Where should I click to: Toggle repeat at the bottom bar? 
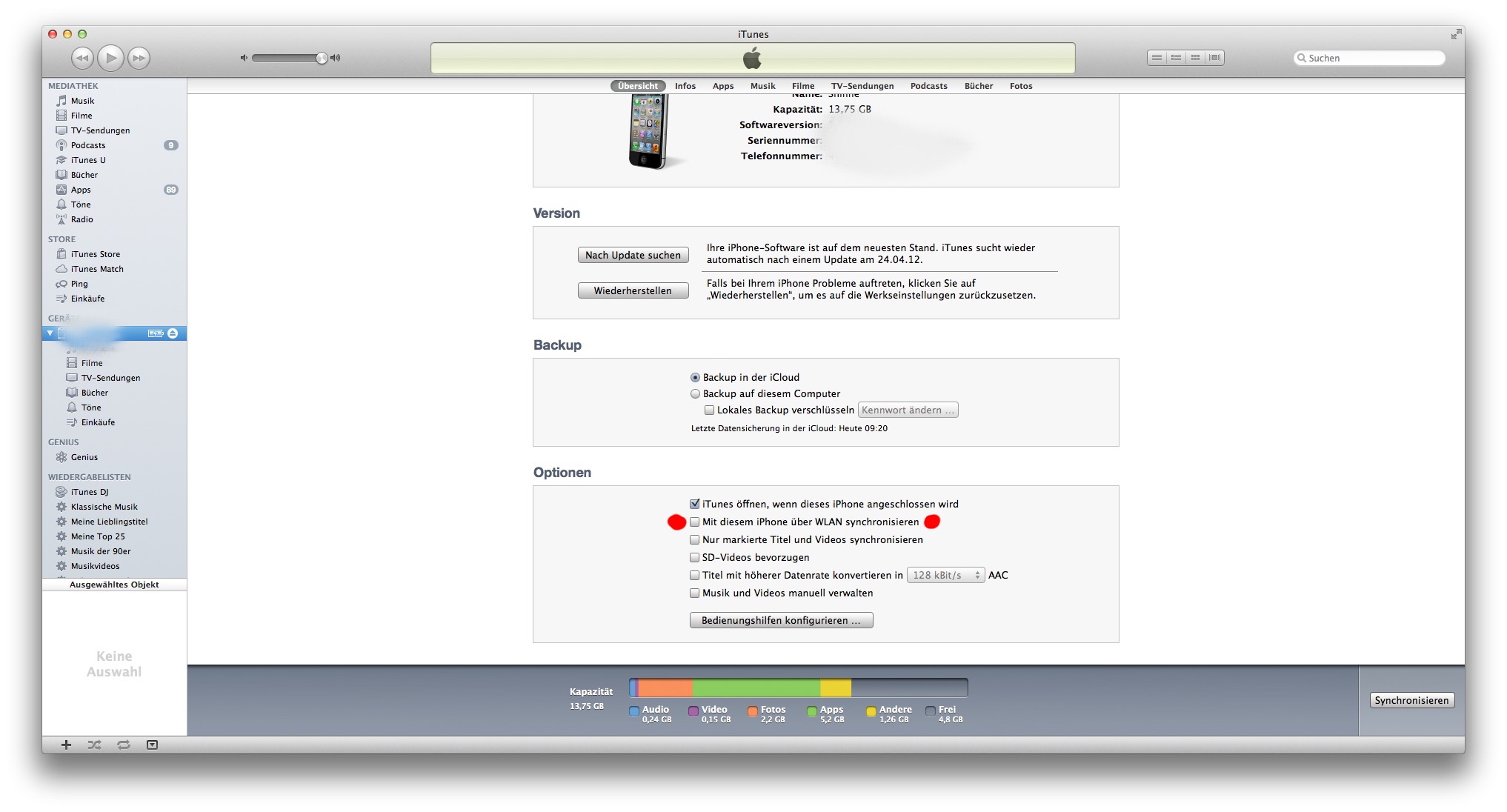tap(124, 745)
